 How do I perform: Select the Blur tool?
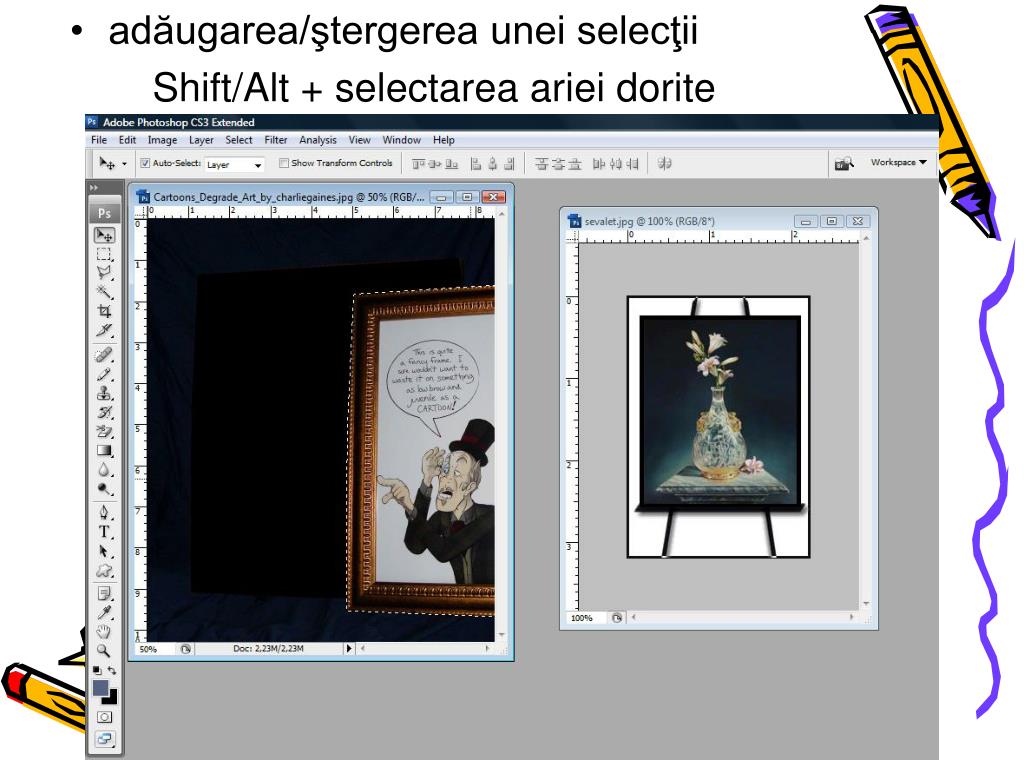click(104, 470)
